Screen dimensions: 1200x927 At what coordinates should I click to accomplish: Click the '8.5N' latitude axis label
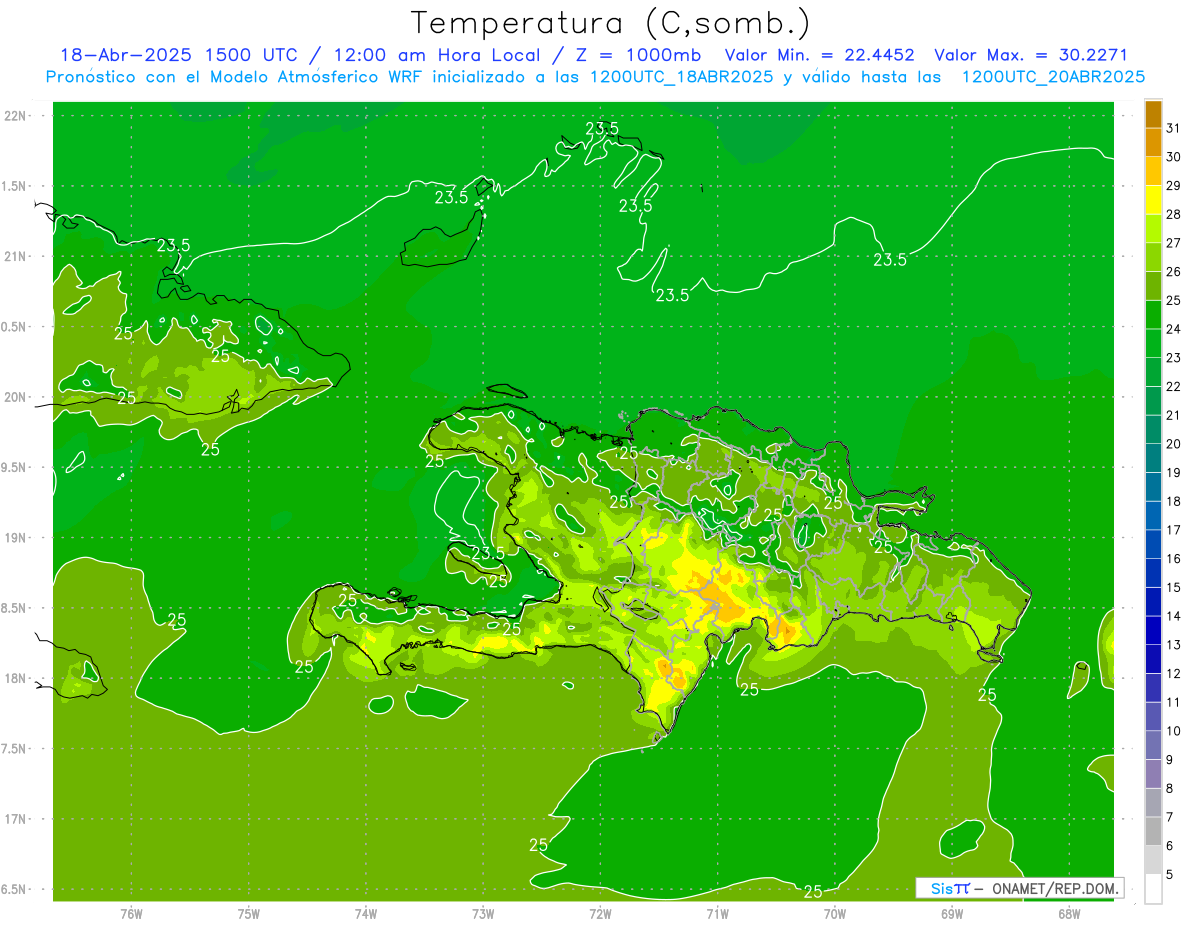pos(15,608)
